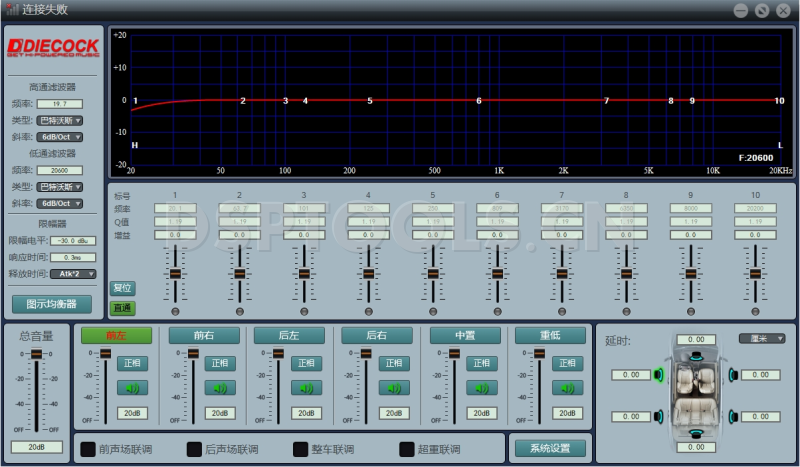This screenshot has height=467, width=800.
Task: Toggle the 重低 channel speaker icon
Action: [x=569, y=388]
